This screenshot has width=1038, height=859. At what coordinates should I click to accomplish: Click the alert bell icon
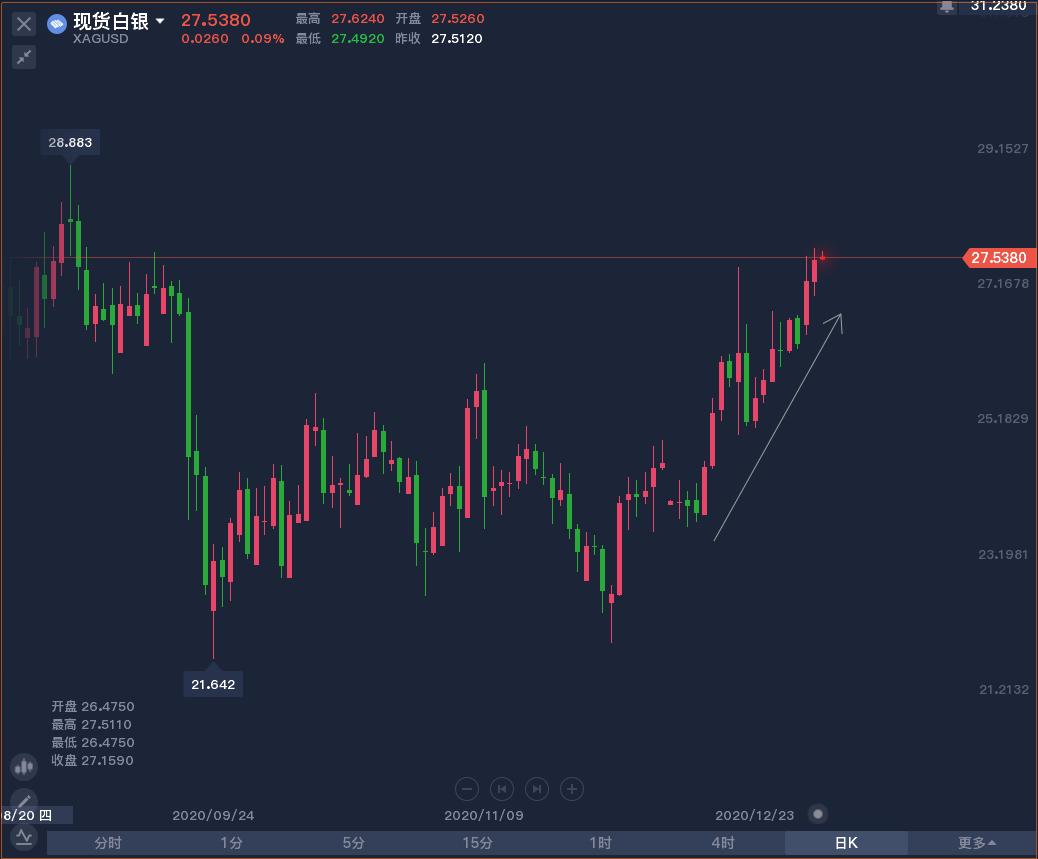[947, 7]
